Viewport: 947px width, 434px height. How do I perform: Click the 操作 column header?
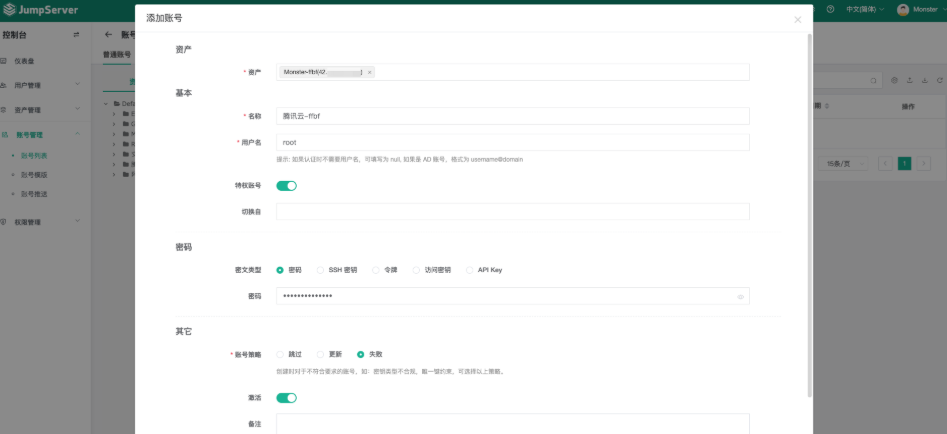pyautogui.click(x=908, y=106)
